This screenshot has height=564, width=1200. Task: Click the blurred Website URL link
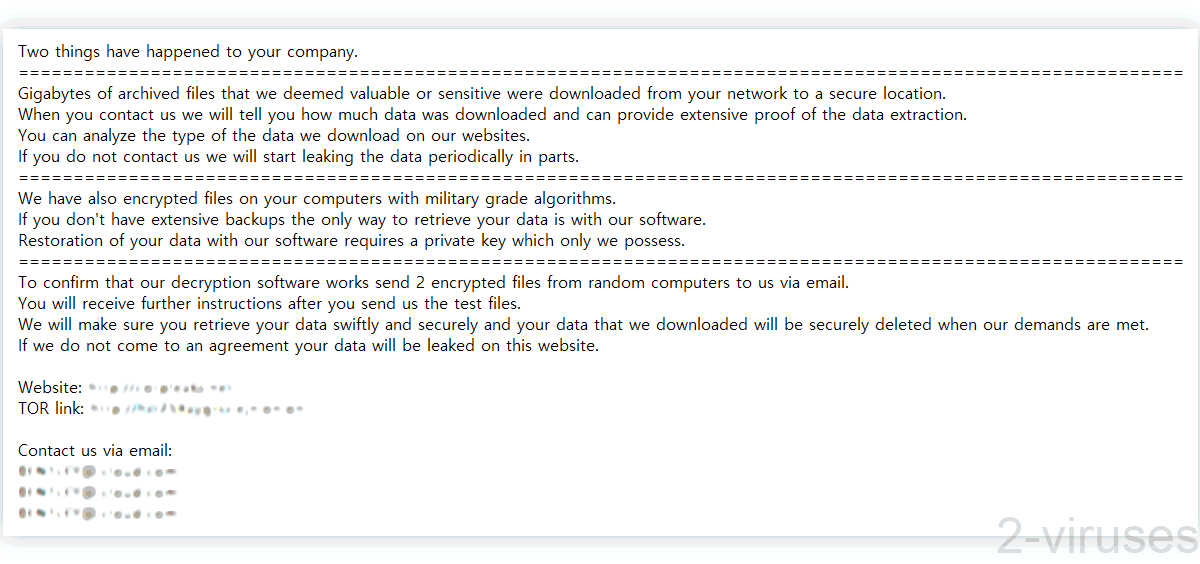pyautogui.click(x=160, y=387)
